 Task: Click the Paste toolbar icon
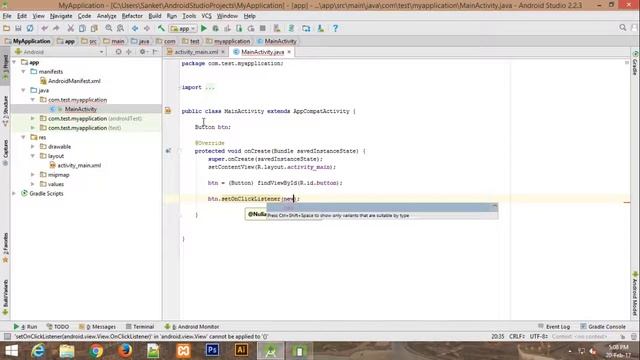(94, 28)
